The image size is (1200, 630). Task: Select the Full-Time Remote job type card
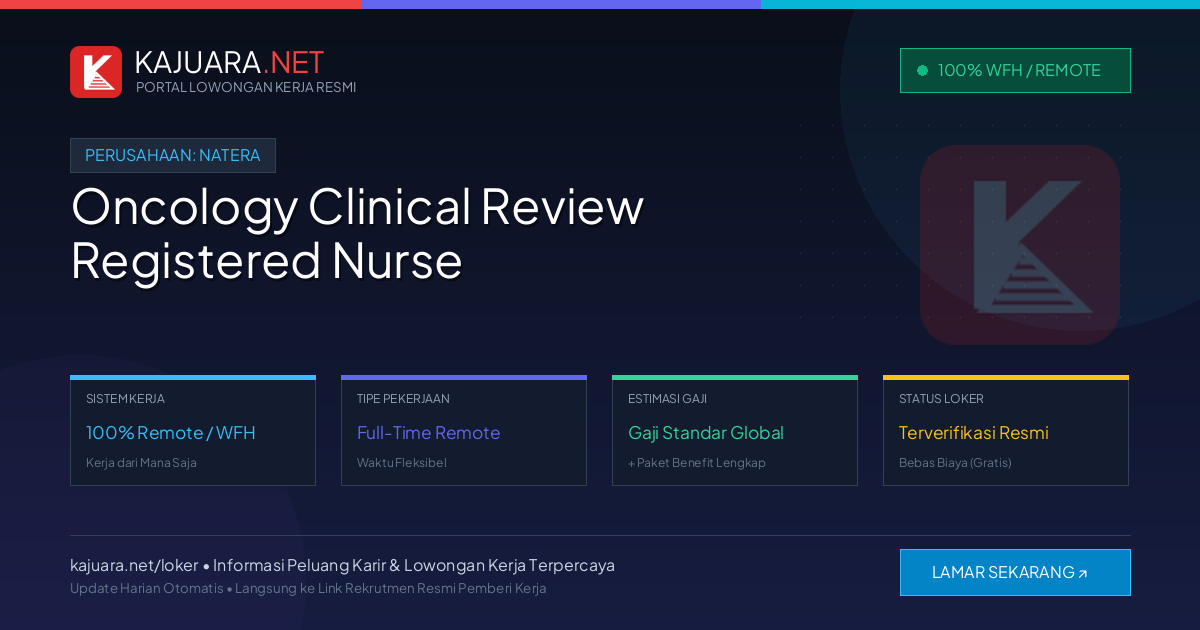[464, 431]
